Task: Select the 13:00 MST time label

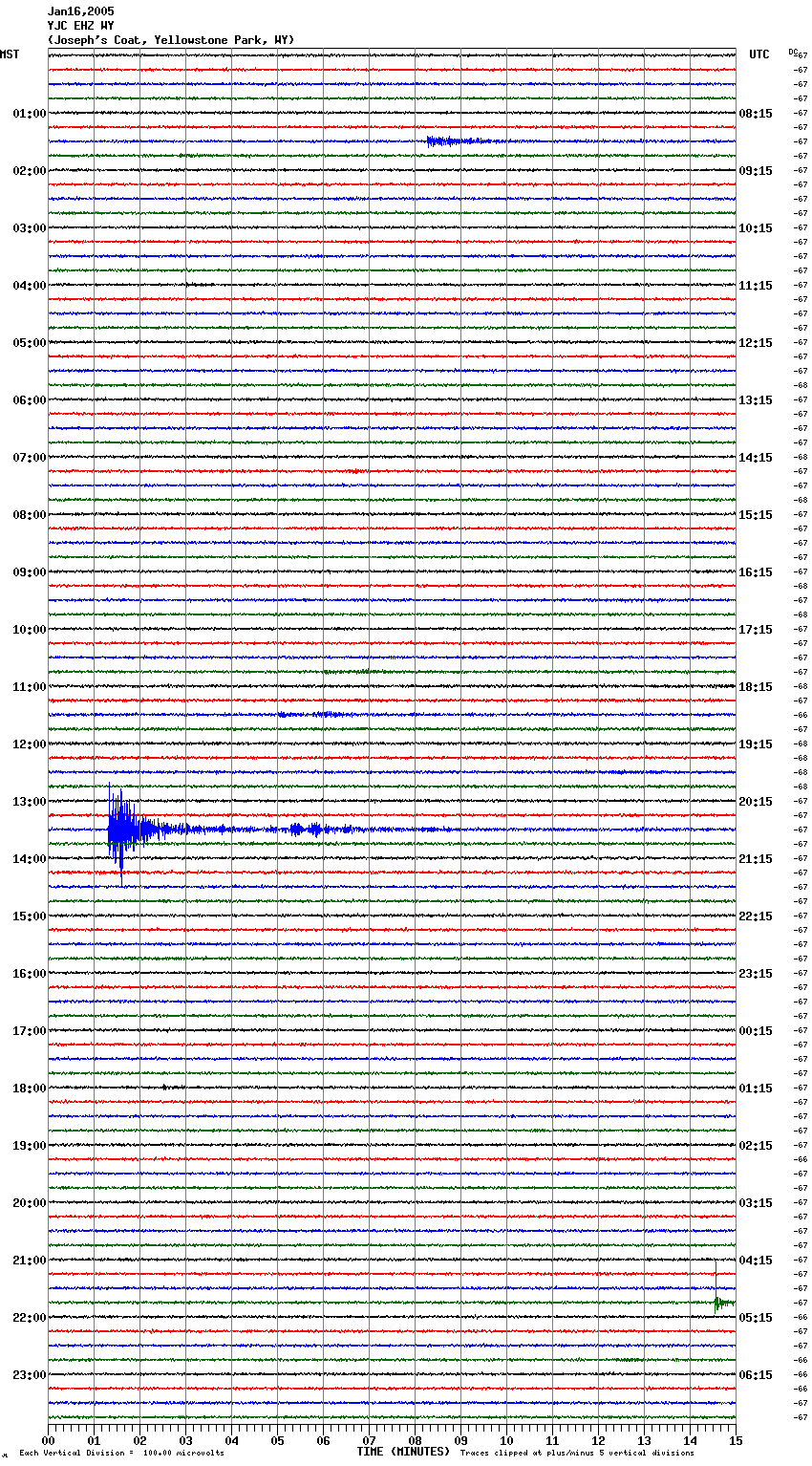Action: point(30,802)
